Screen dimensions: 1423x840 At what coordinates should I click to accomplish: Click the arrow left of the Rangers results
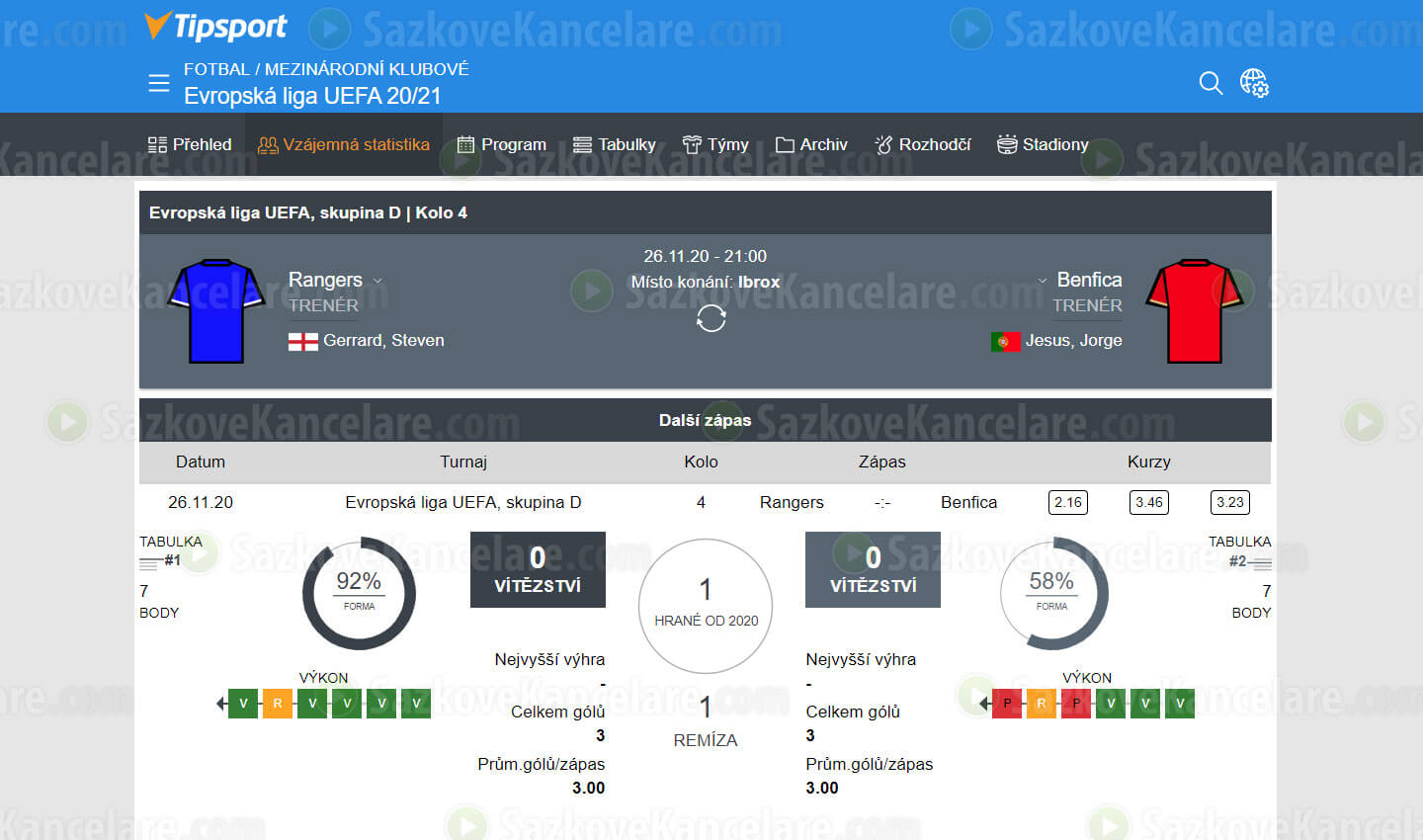(x=221, y=704)
